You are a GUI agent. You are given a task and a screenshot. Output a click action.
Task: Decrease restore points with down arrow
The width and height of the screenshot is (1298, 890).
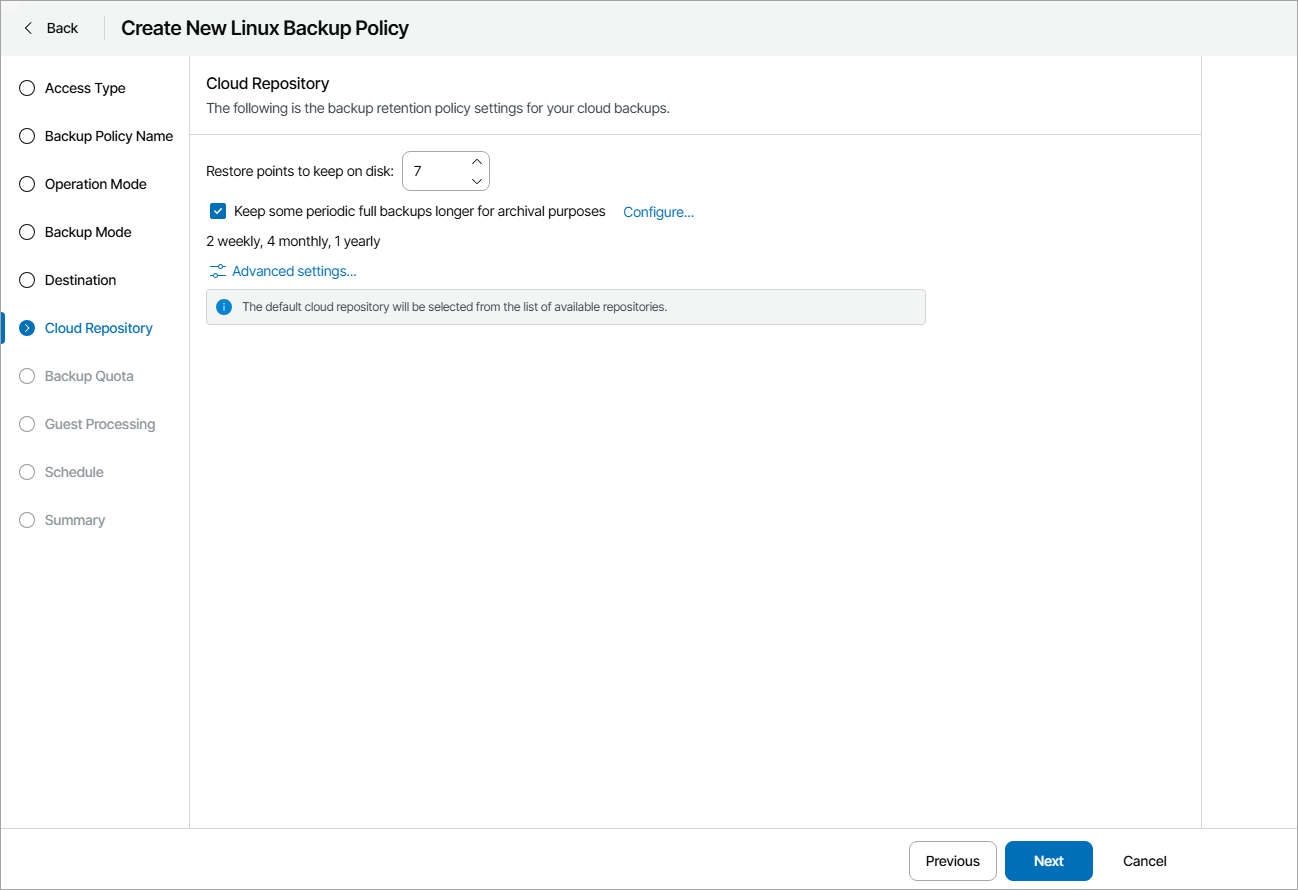(477, 181)
